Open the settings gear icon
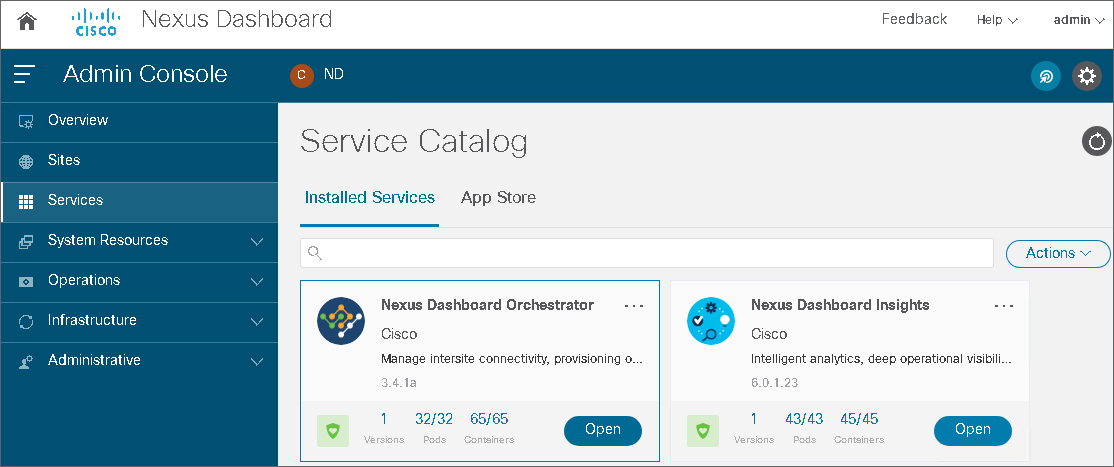Screen dimensions: 1114x467 [1086, 76]
